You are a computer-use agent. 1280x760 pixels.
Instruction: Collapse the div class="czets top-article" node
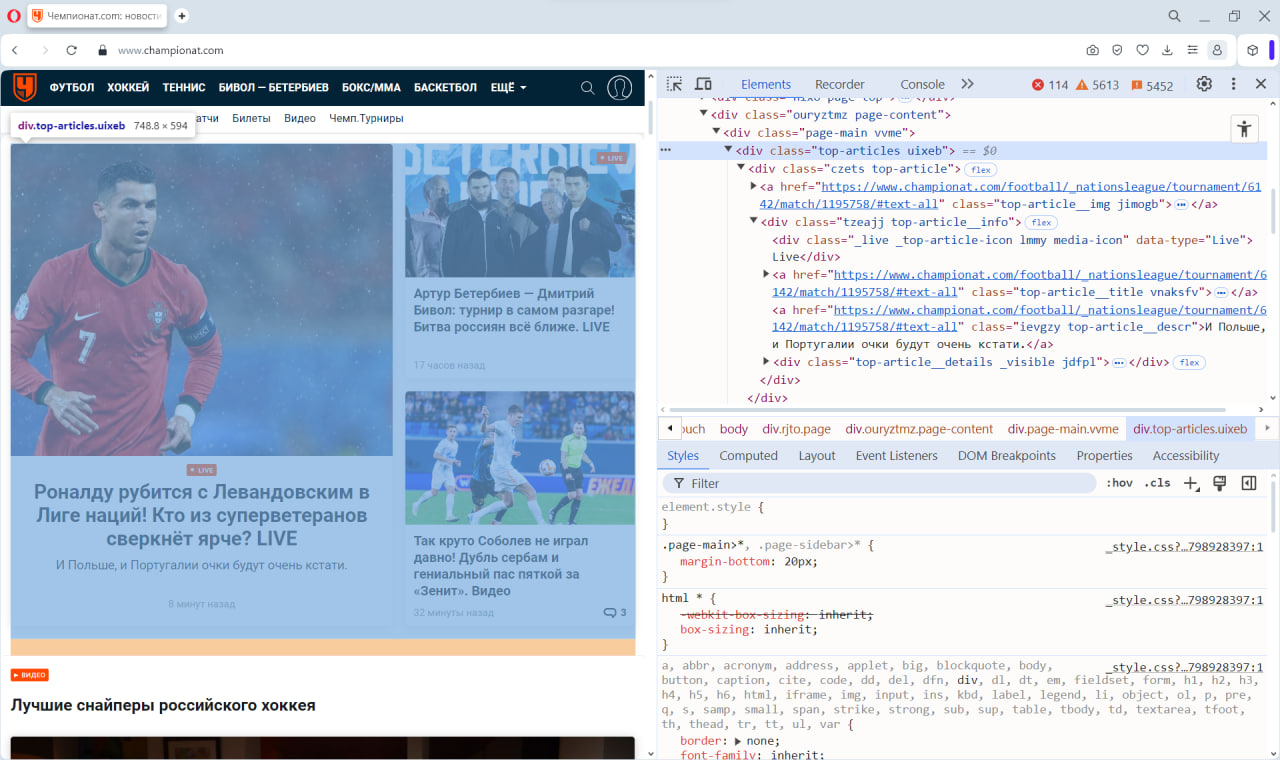(x=741, y=168)
